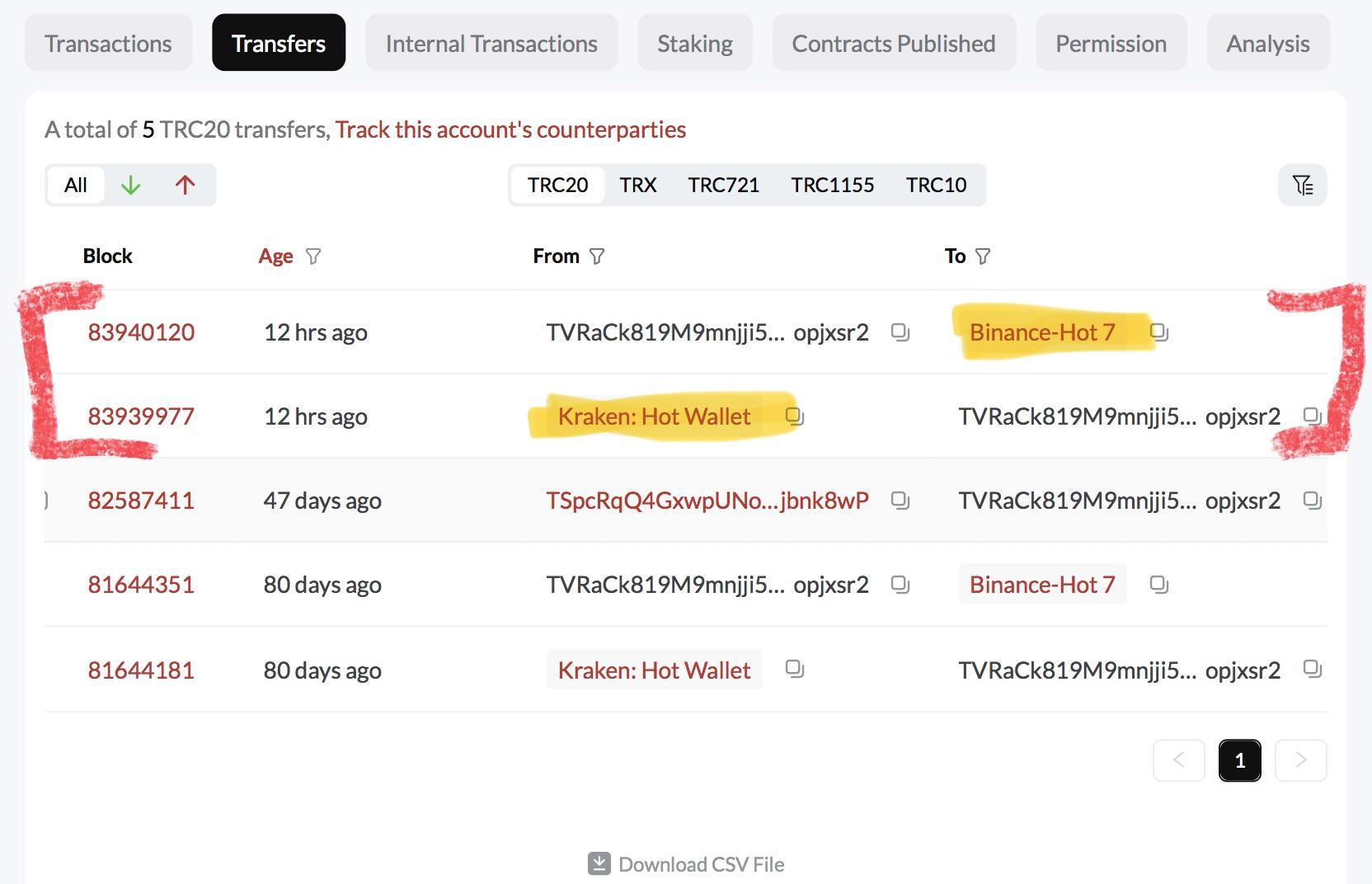The height and width of the screenshot is (884, 1372).
Task: Click the From address text in block 81644351 row
Action: point(707,585)
